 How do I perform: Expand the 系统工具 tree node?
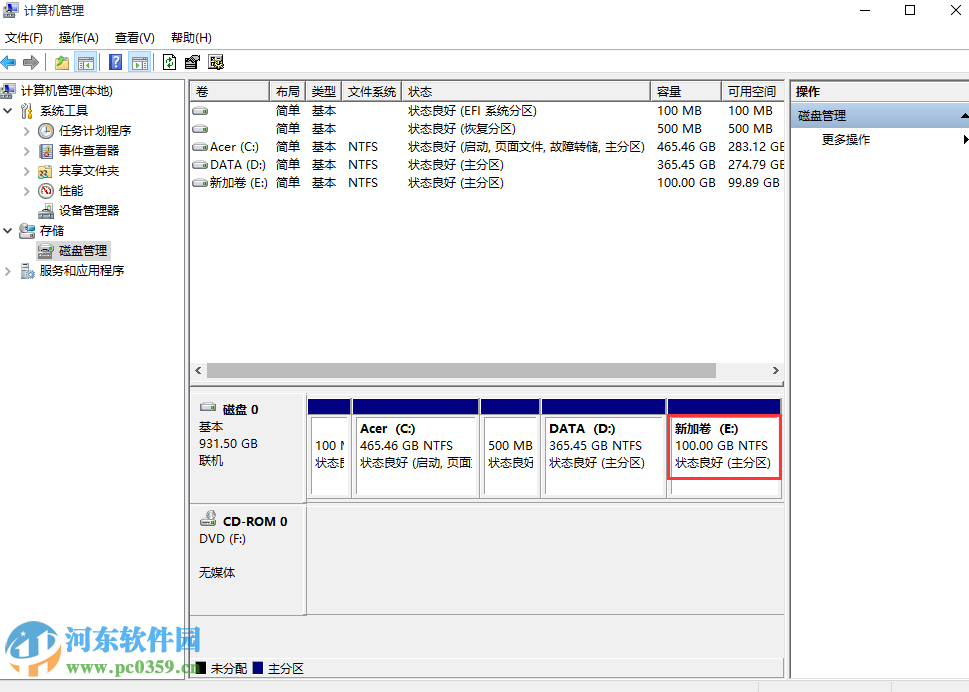click(8, 110)
